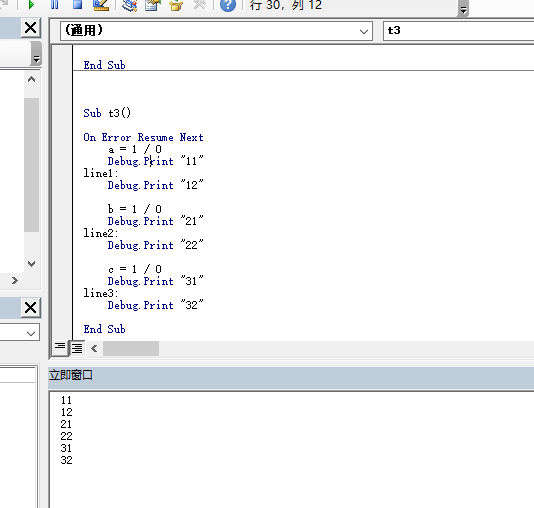Close the Project Explorer panel
Viewport: 534px width, 508px height.
(31, 28)
